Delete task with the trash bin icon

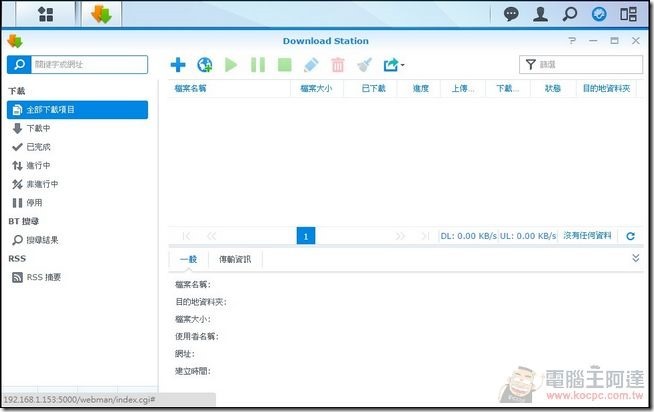point(338,65)
